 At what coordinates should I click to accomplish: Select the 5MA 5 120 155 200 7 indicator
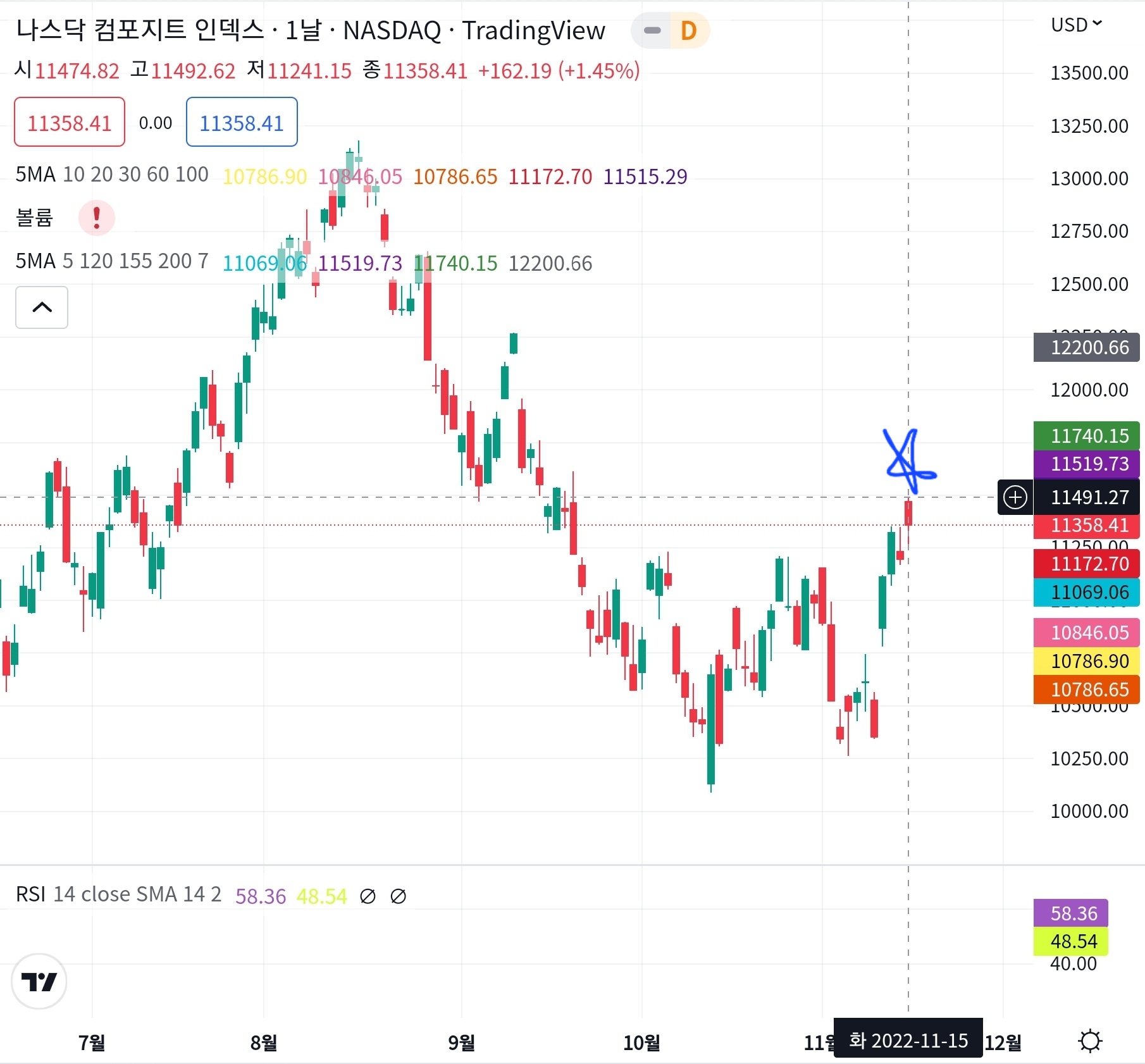pyautogui.click(x=112, y=261)
